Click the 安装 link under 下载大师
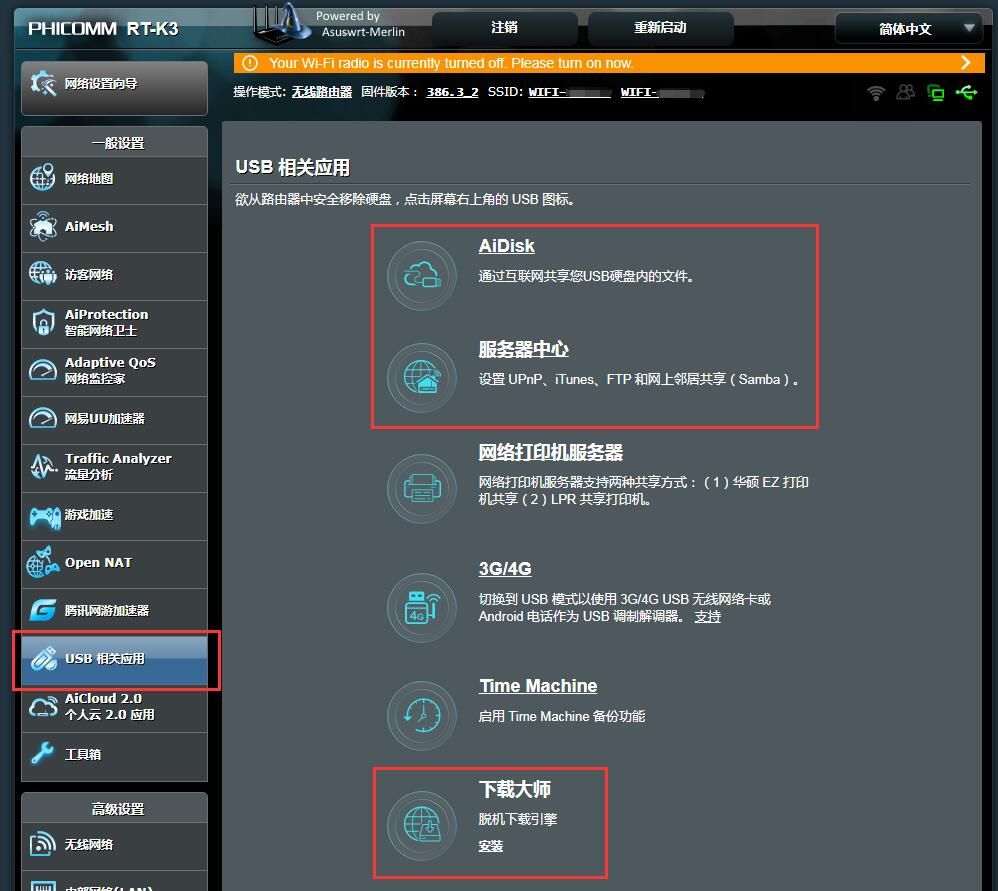Screen dimensions: 998x891 click(490, 846)
